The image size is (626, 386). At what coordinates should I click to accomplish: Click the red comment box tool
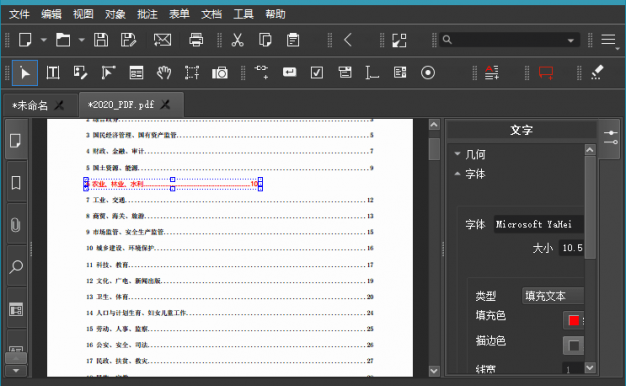[546, 73]
